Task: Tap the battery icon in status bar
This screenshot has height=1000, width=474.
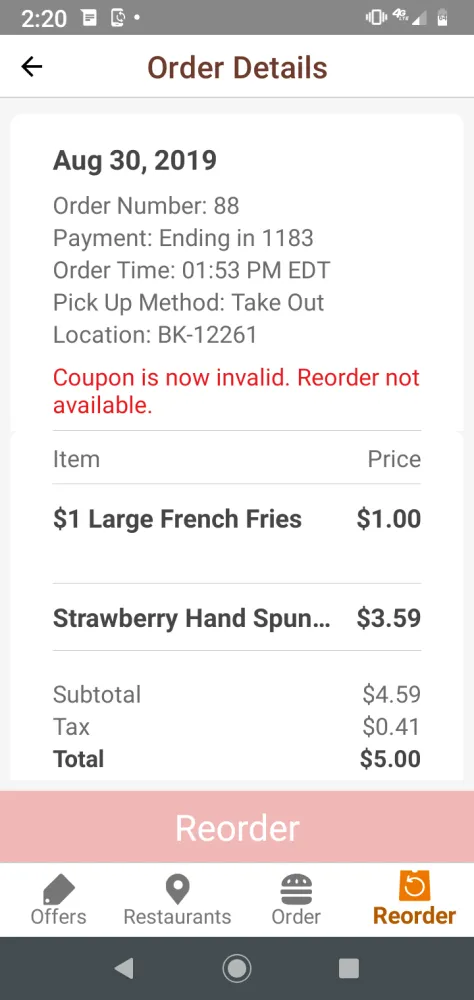Action: click(x=441, y=18)
